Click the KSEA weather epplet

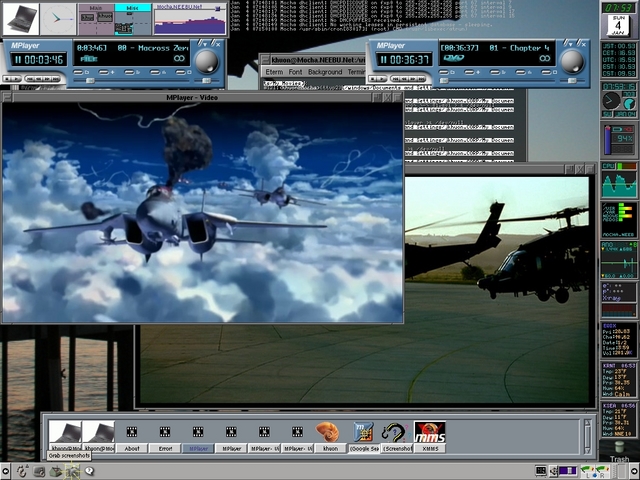point(619,420)
